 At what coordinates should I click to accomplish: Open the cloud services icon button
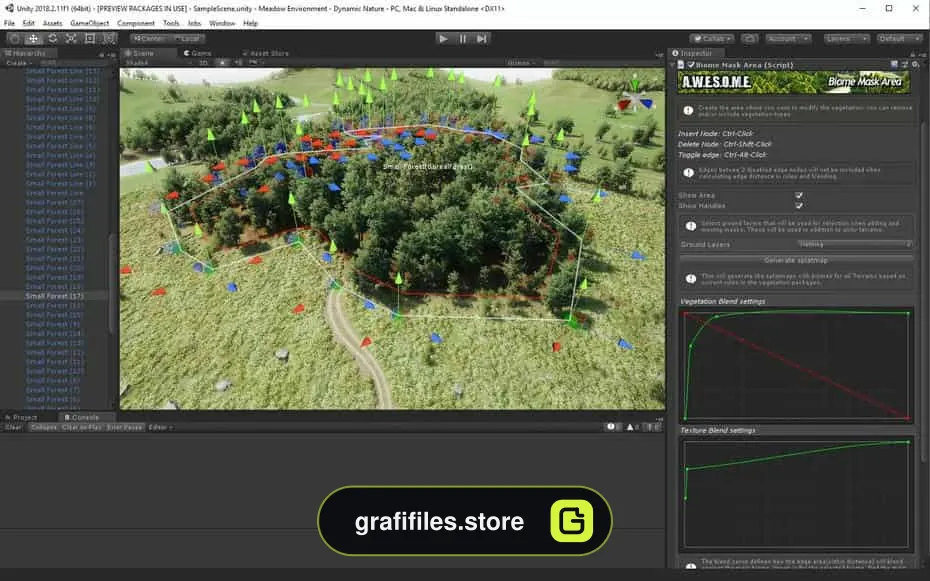750,39
